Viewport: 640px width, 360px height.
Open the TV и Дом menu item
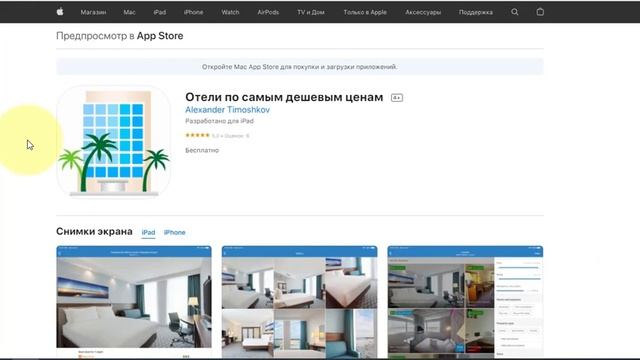(x=311, y=12)
